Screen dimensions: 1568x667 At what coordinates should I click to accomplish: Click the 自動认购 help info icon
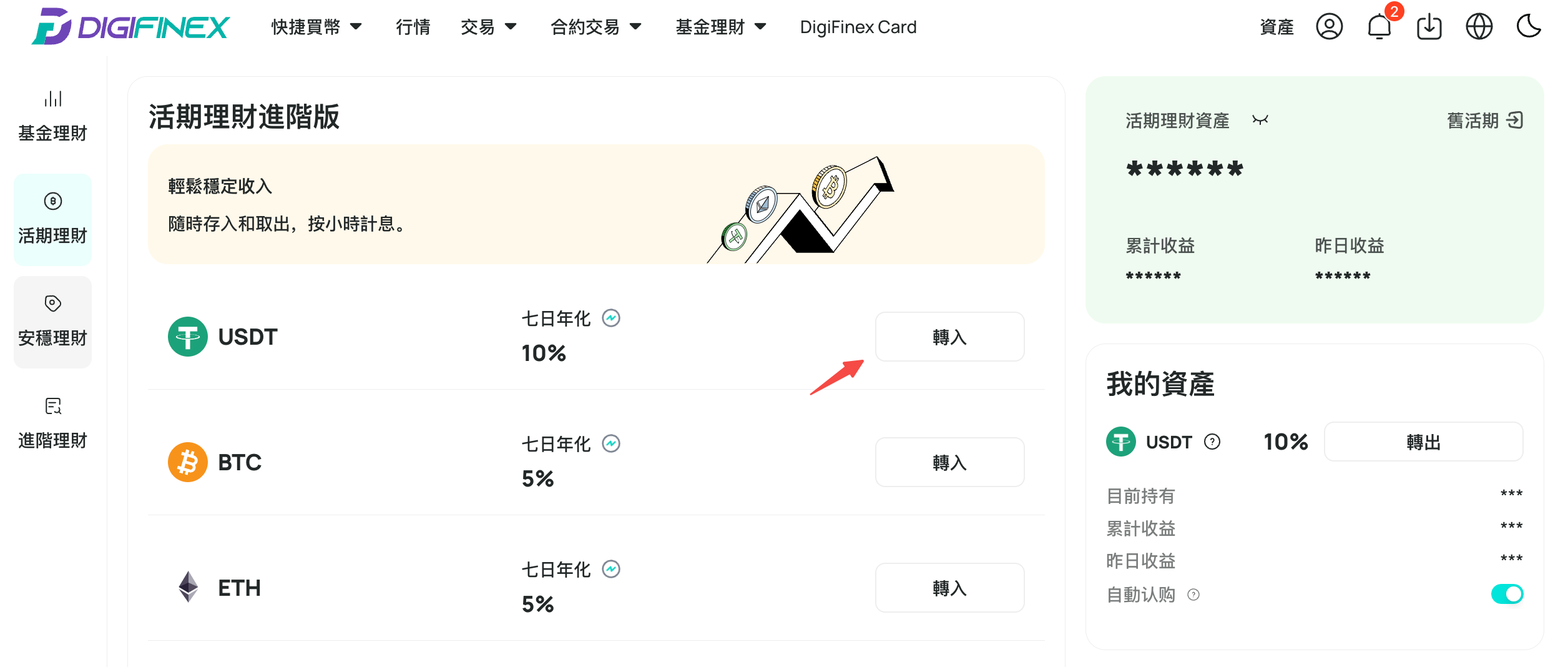click(1193, 595)
